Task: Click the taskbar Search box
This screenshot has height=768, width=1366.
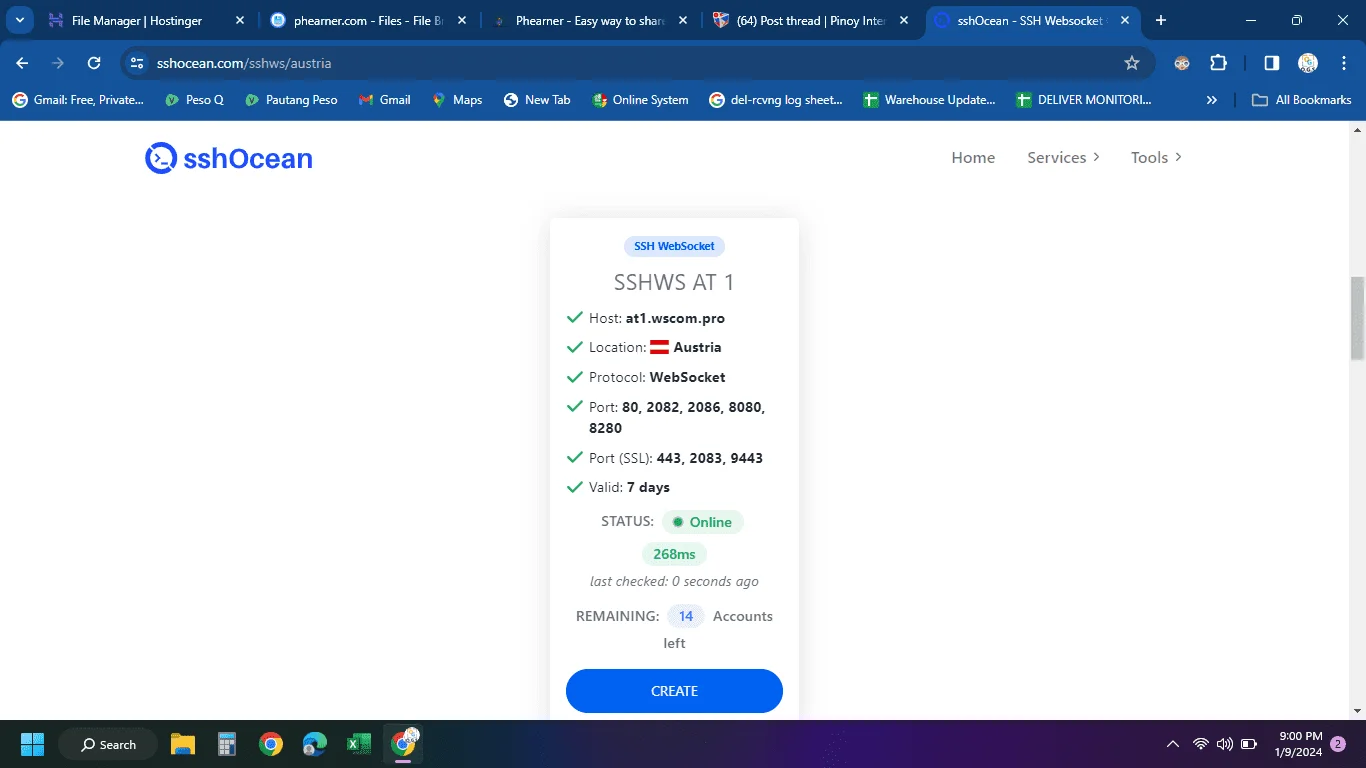Action: 108,744
